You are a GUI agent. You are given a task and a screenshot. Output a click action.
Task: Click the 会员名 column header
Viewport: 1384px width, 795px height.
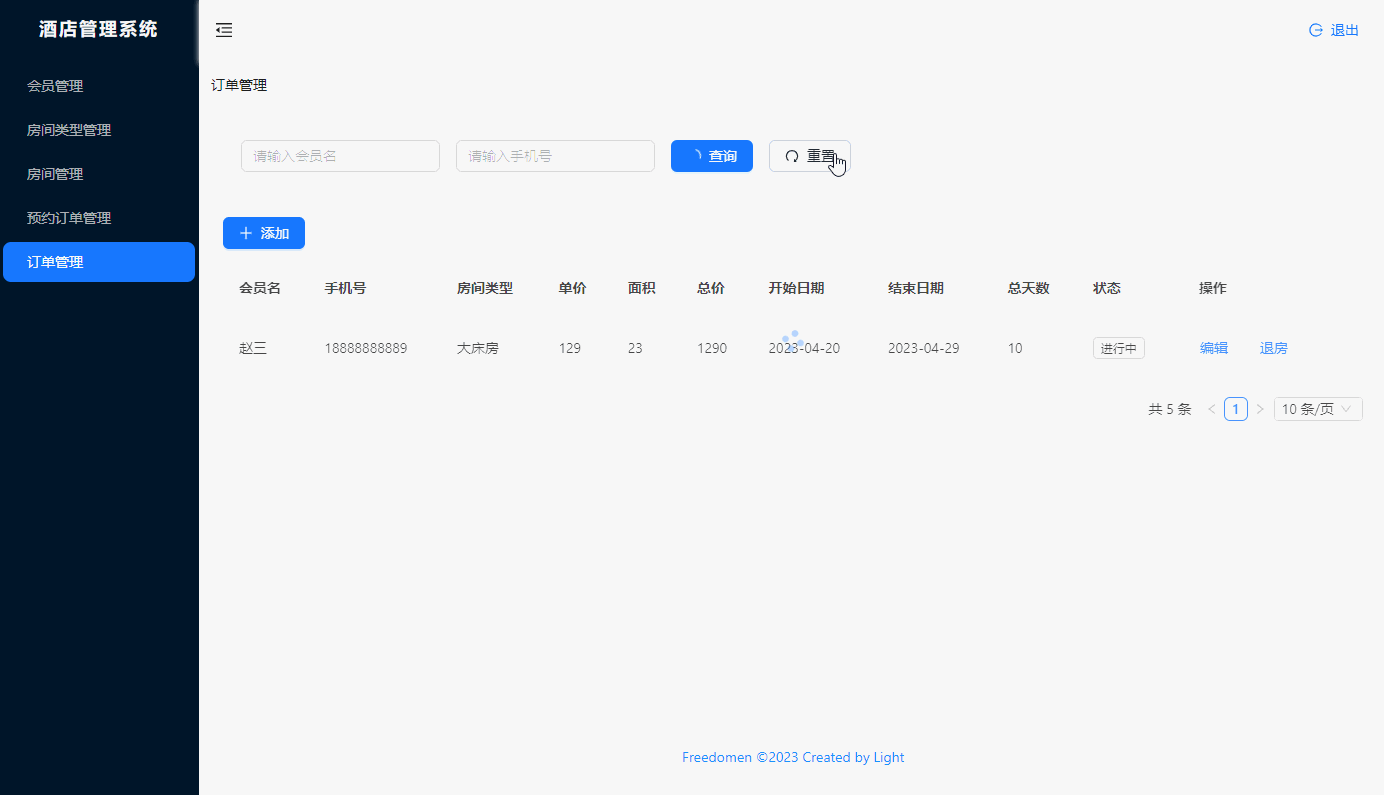pyautogui.click(x=260, y=288)
